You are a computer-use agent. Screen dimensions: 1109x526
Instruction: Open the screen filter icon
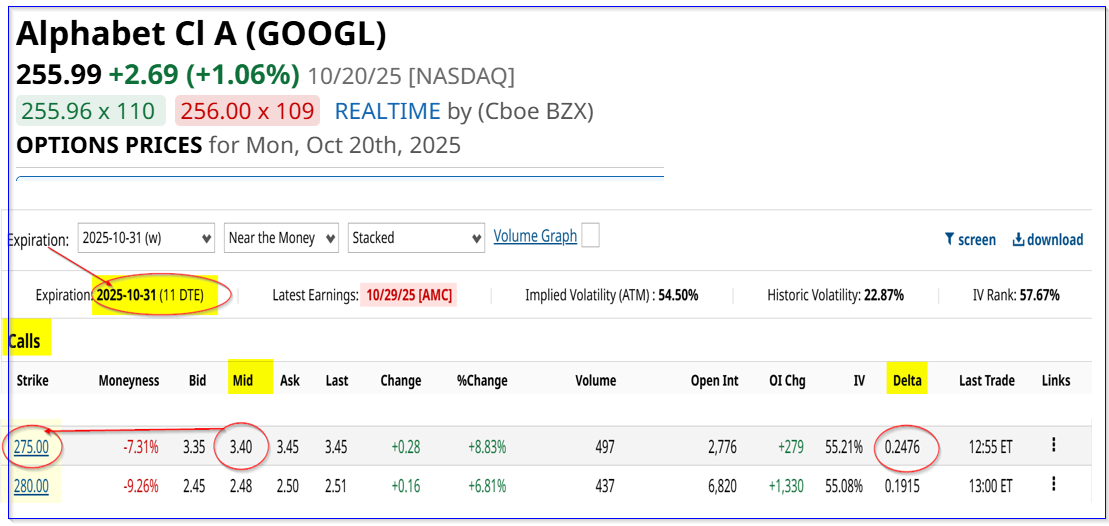click(x=949, y=240)
